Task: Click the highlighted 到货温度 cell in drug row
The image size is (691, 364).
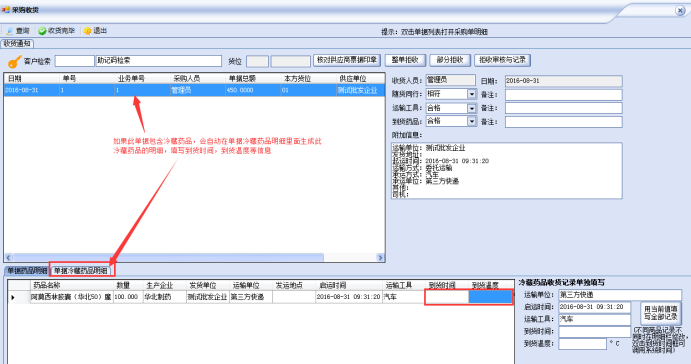Action: pyautogui.click(x=490, y=297)
